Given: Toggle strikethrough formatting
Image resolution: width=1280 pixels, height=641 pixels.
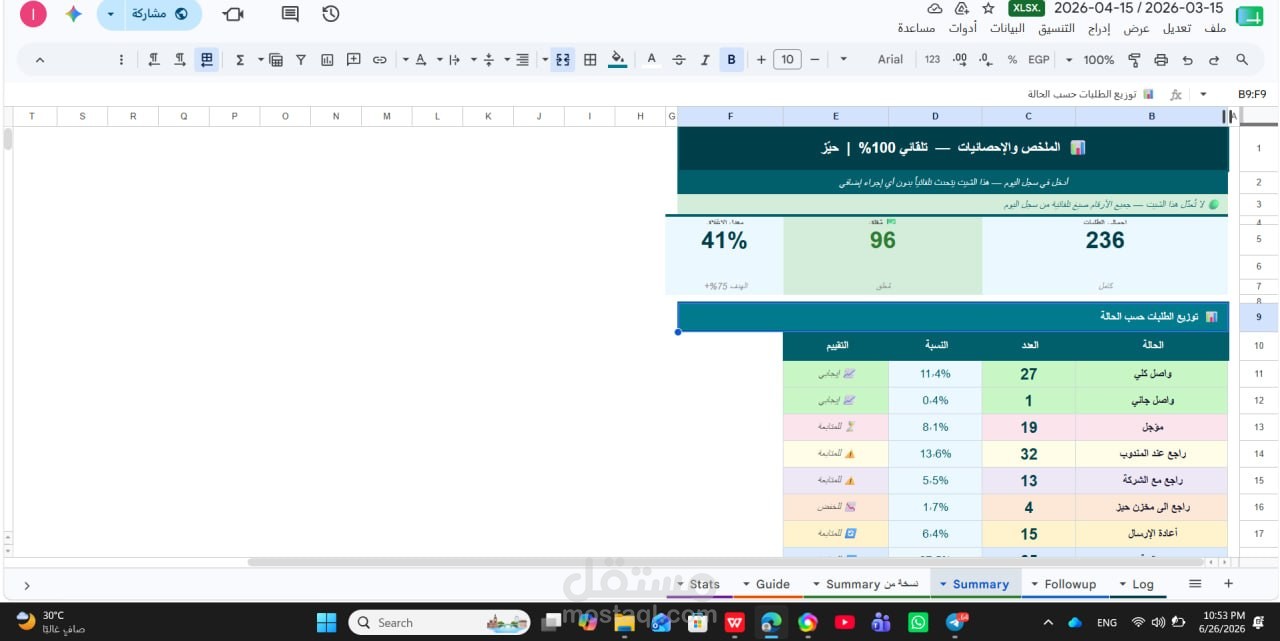Looking at the screenshot, I should click(679, 60).
